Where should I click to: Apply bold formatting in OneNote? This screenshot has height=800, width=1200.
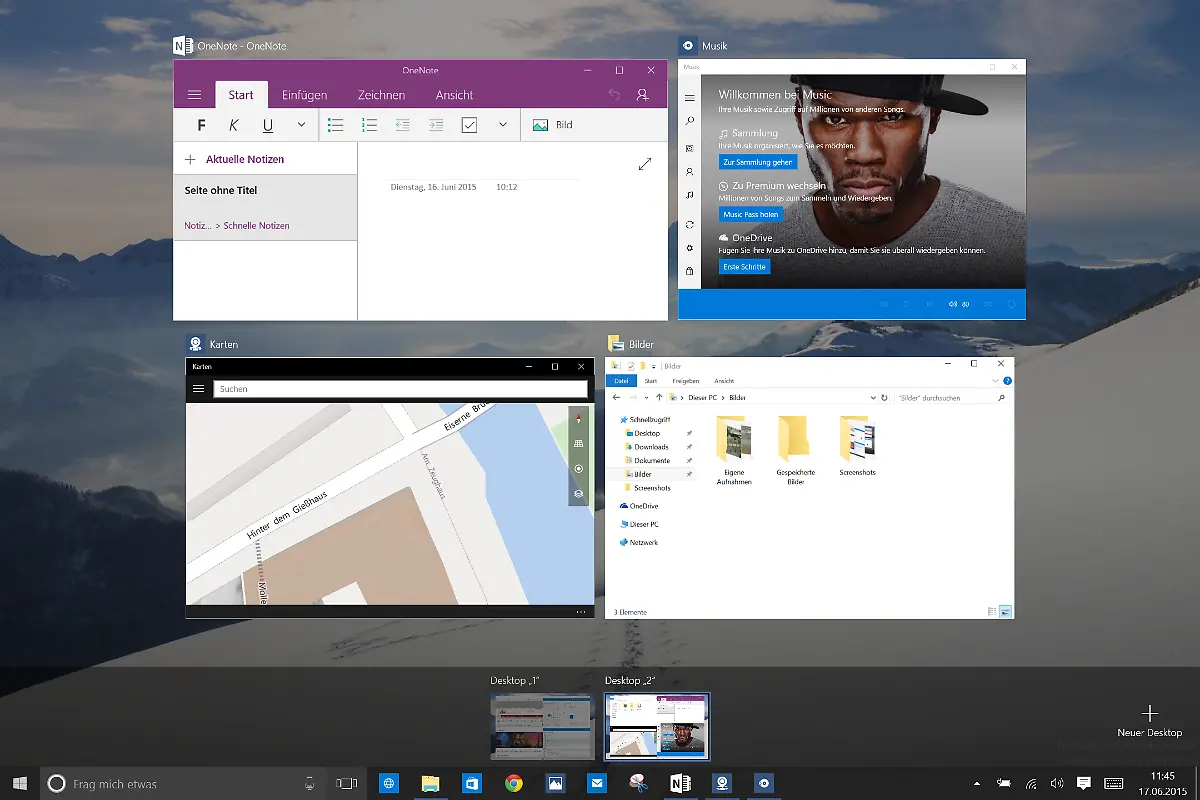200,125
